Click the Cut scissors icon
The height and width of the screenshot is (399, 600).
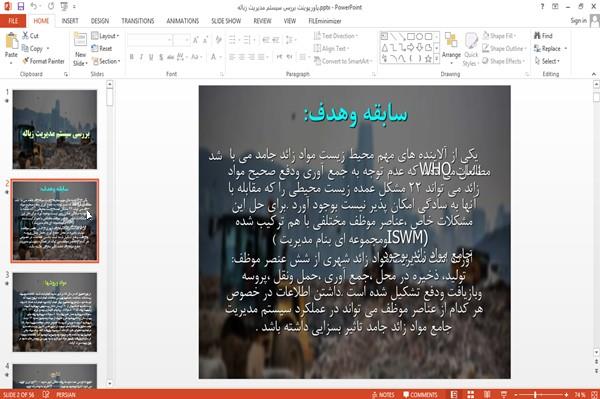click(26, 36)
